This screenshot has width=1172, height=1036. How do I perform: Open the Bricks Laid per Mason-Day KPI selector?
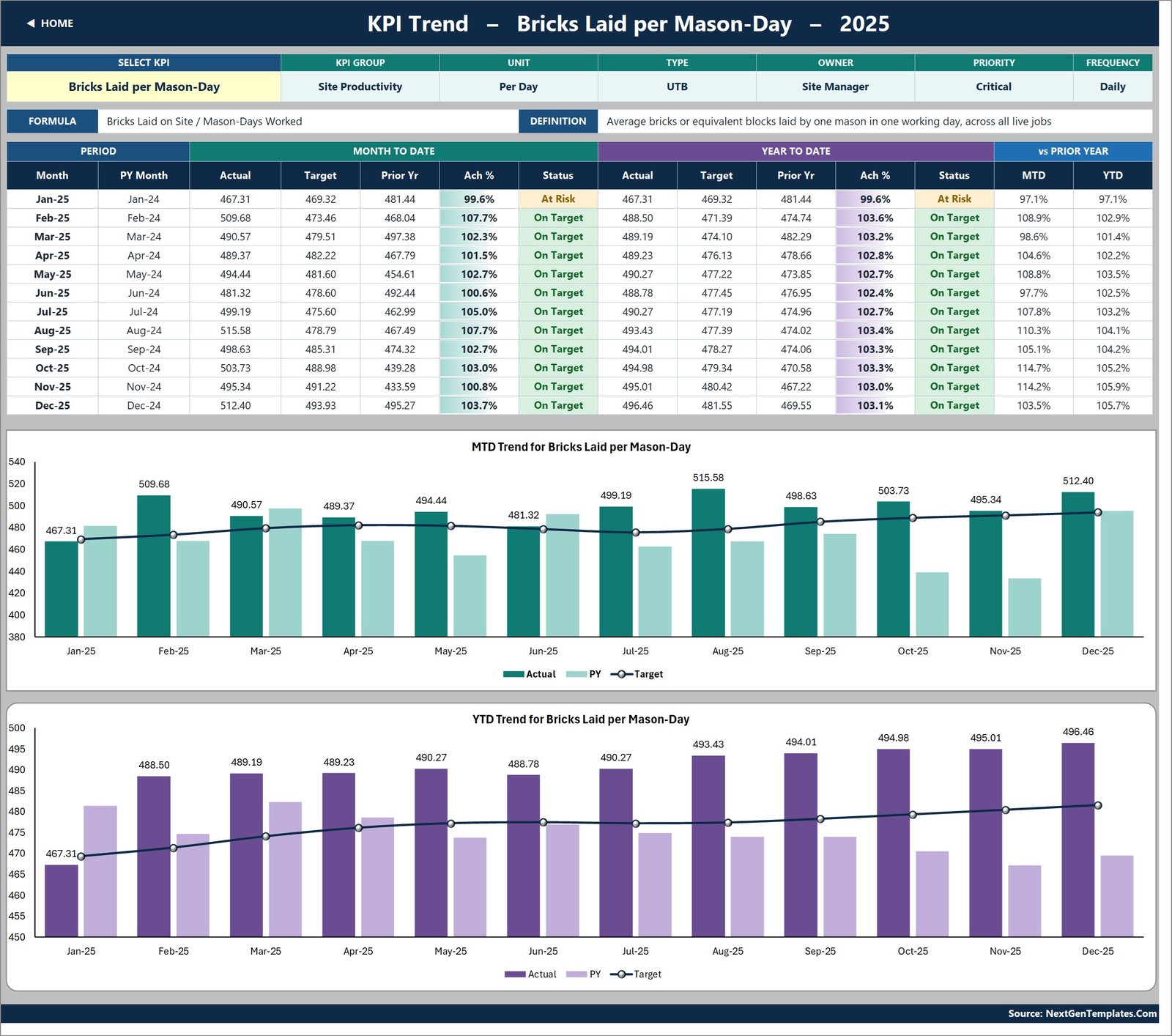pos(144,86)
